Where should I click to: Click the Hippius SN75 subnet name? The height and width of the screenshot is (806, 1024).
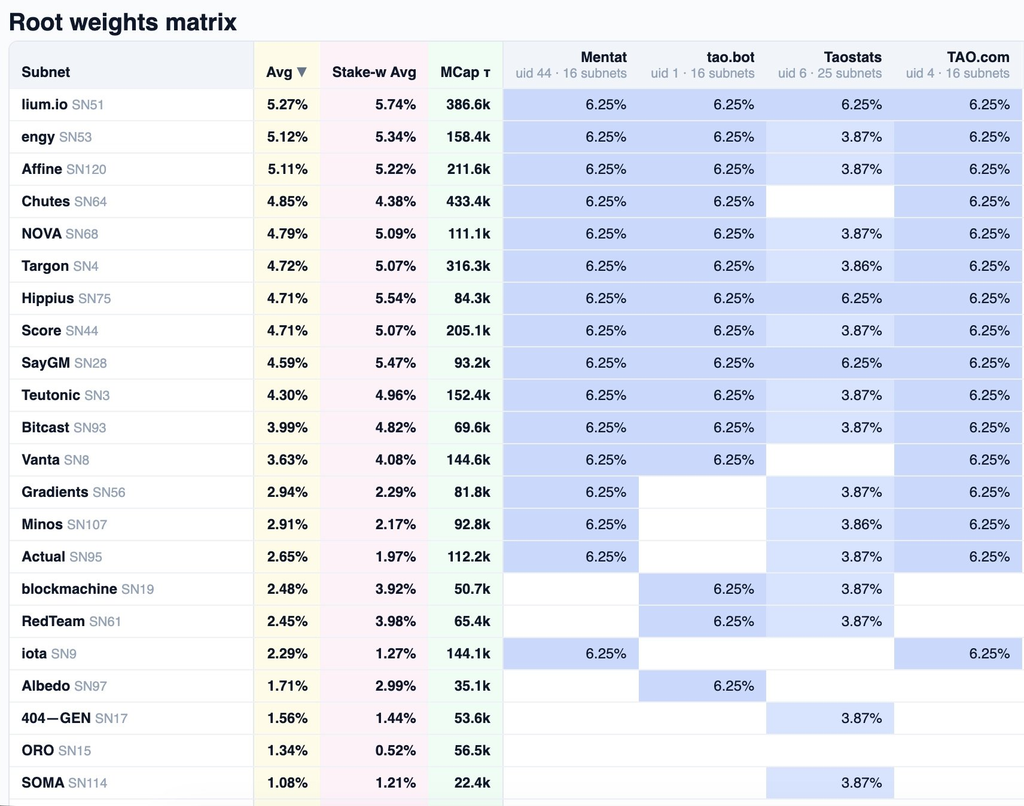click(x=66, y=298)
